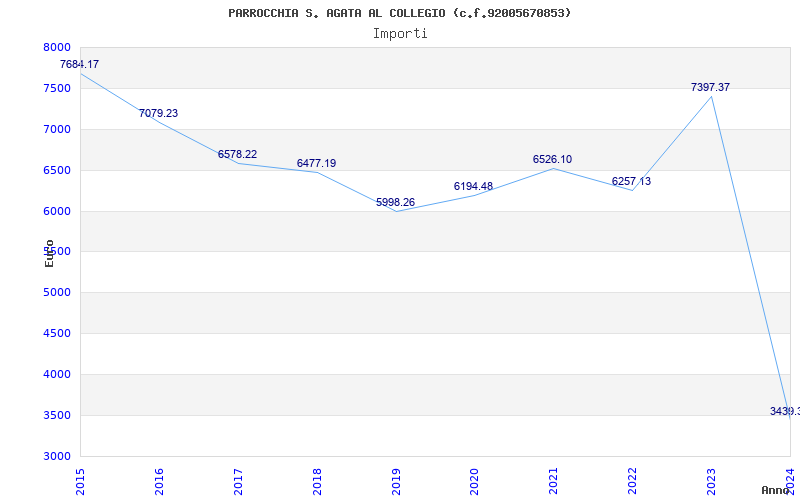Click the 4500 y-axis tick label

point(57,334)
